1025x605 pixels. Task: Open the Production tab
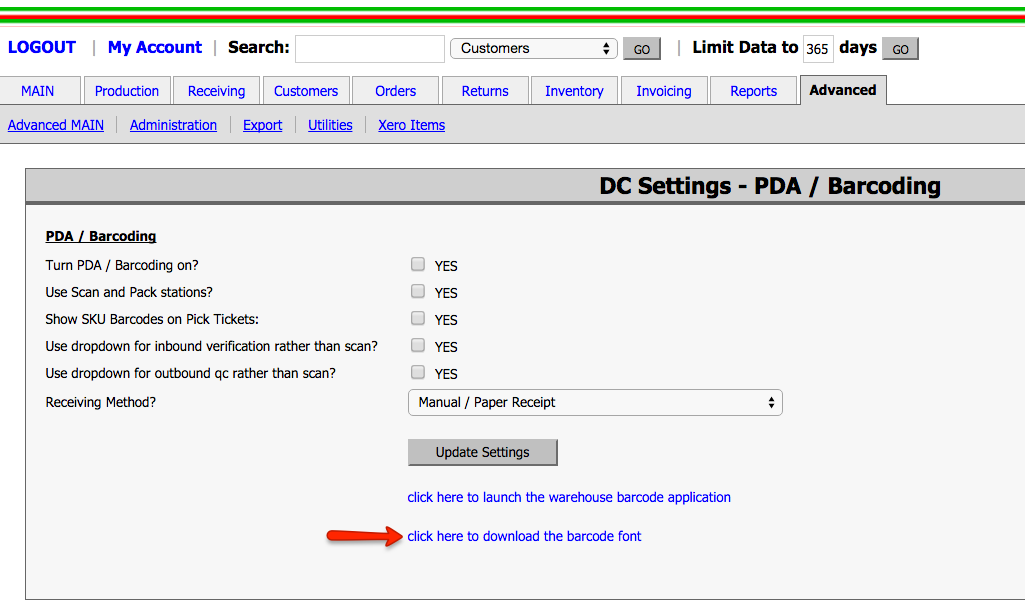127,91
